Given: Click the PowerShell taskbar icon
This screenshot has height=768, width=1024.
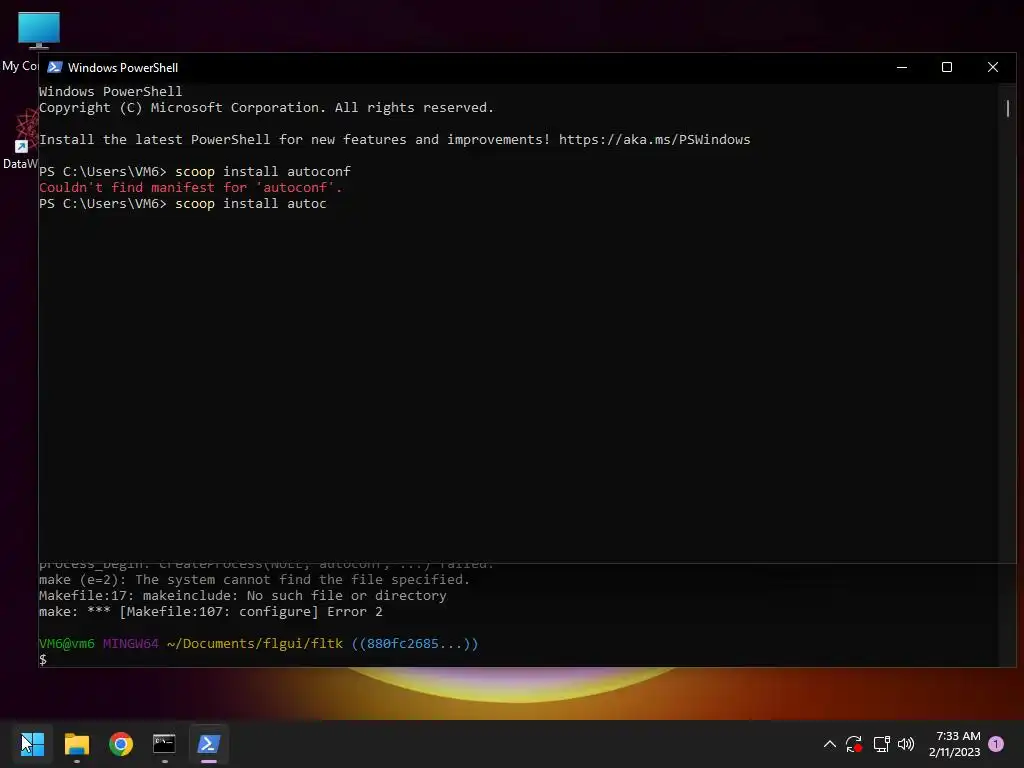Looking at the screenshot, I should coord(209,744).
